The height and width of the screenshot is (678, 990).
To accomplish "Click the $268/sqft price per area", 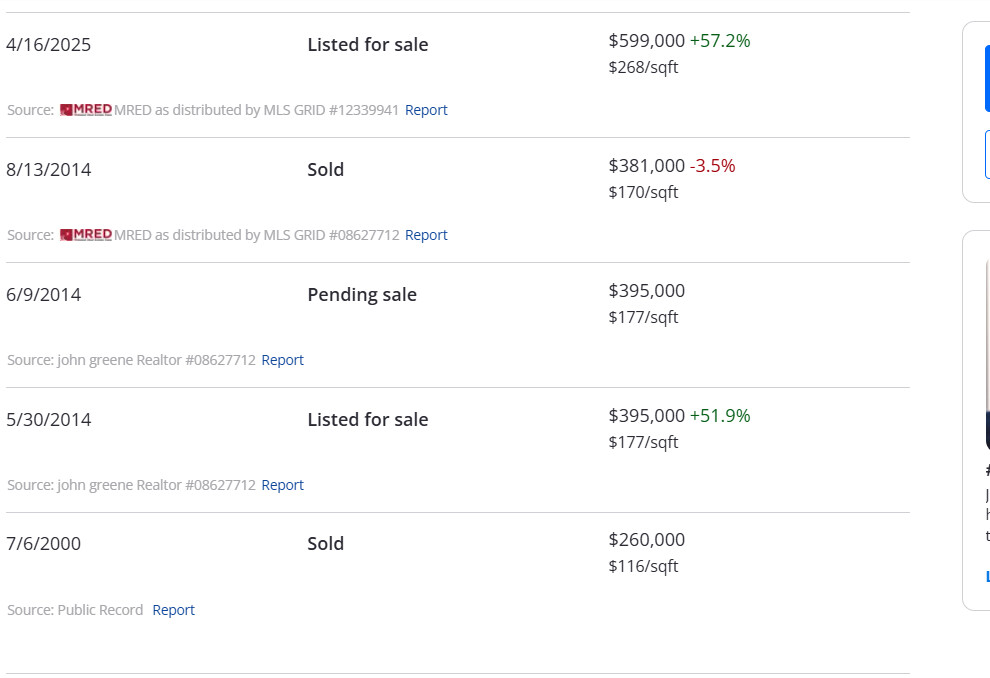I will tap(643, 68).
